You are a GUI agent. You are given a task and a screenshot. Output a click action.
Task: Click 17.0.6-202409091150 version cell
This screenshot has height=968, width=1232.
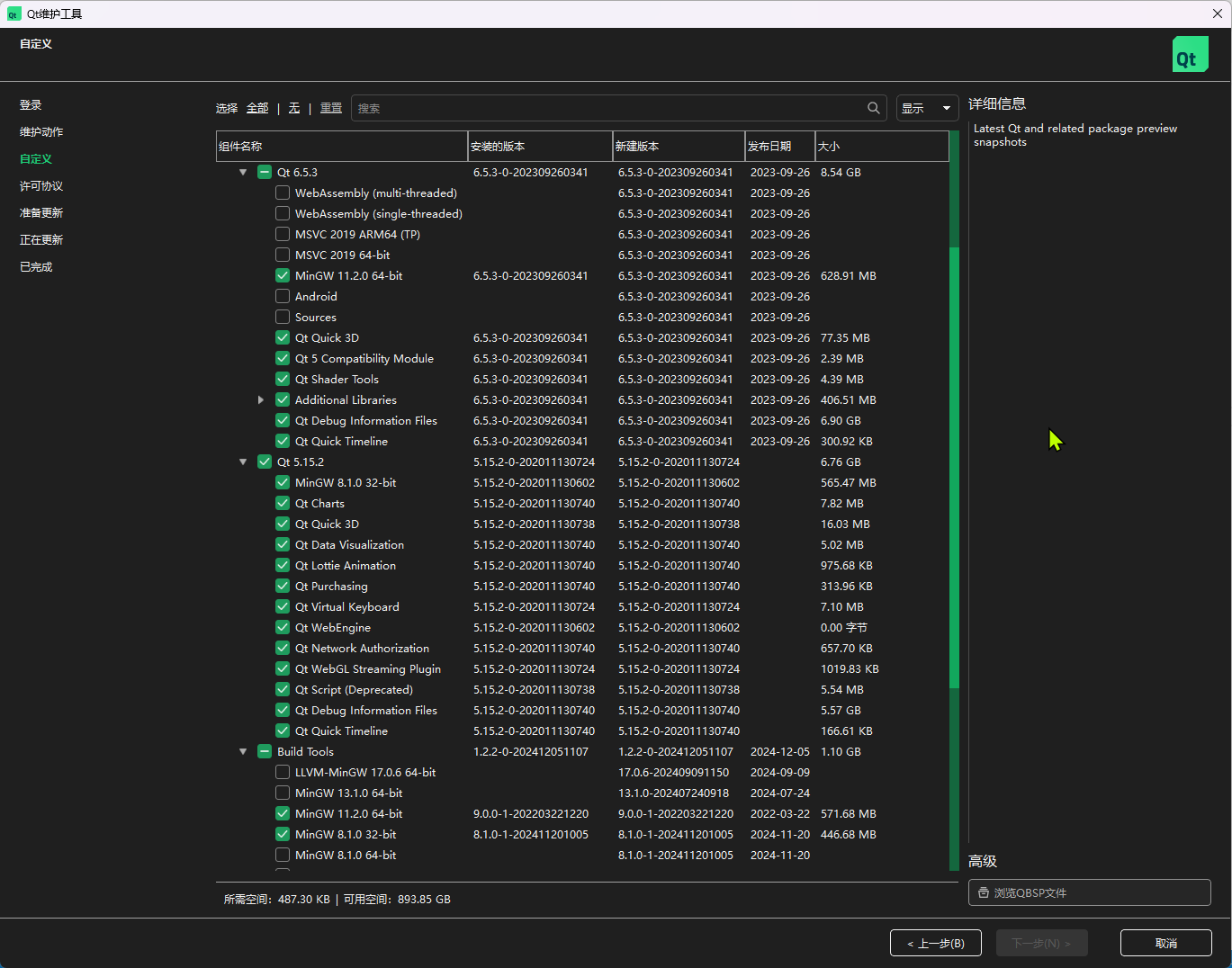(674, 772)
